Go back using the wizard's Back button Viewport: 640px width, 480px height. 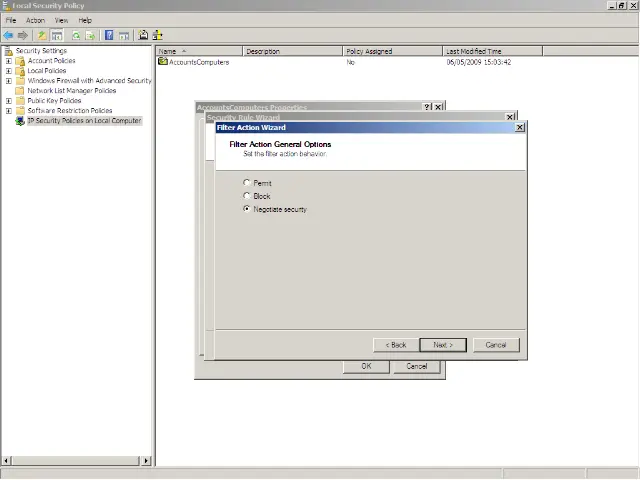395,345
